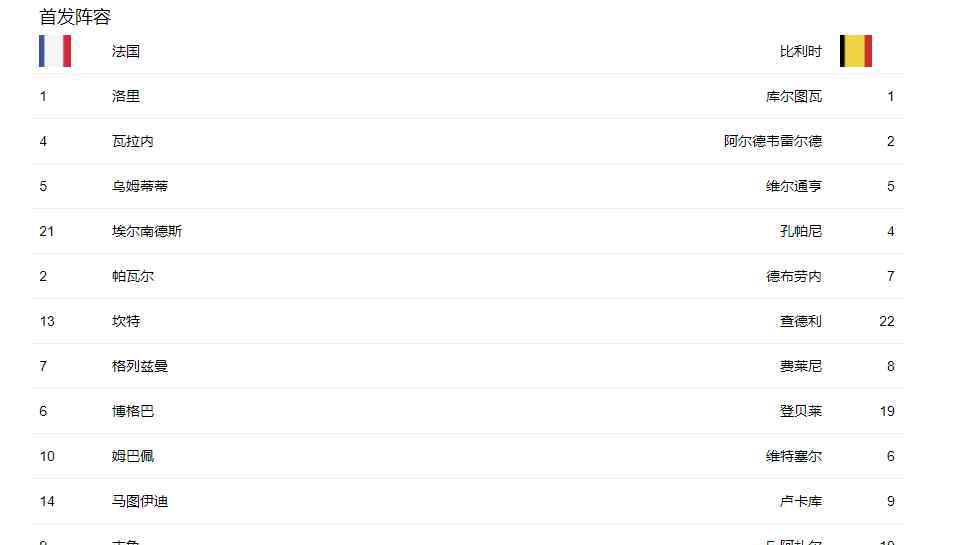This screenshot has height=545, width=960.
Task: Click the France flag icon
Action: click(55, 51)
